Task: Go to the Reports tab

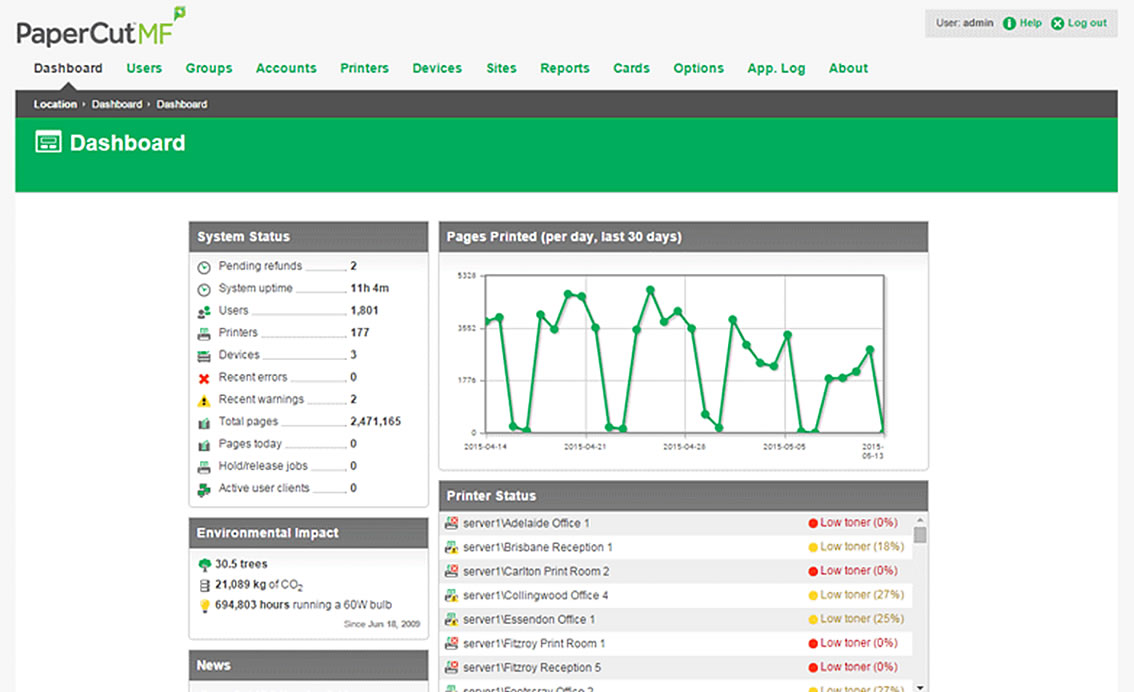Action: click(565, 68)
